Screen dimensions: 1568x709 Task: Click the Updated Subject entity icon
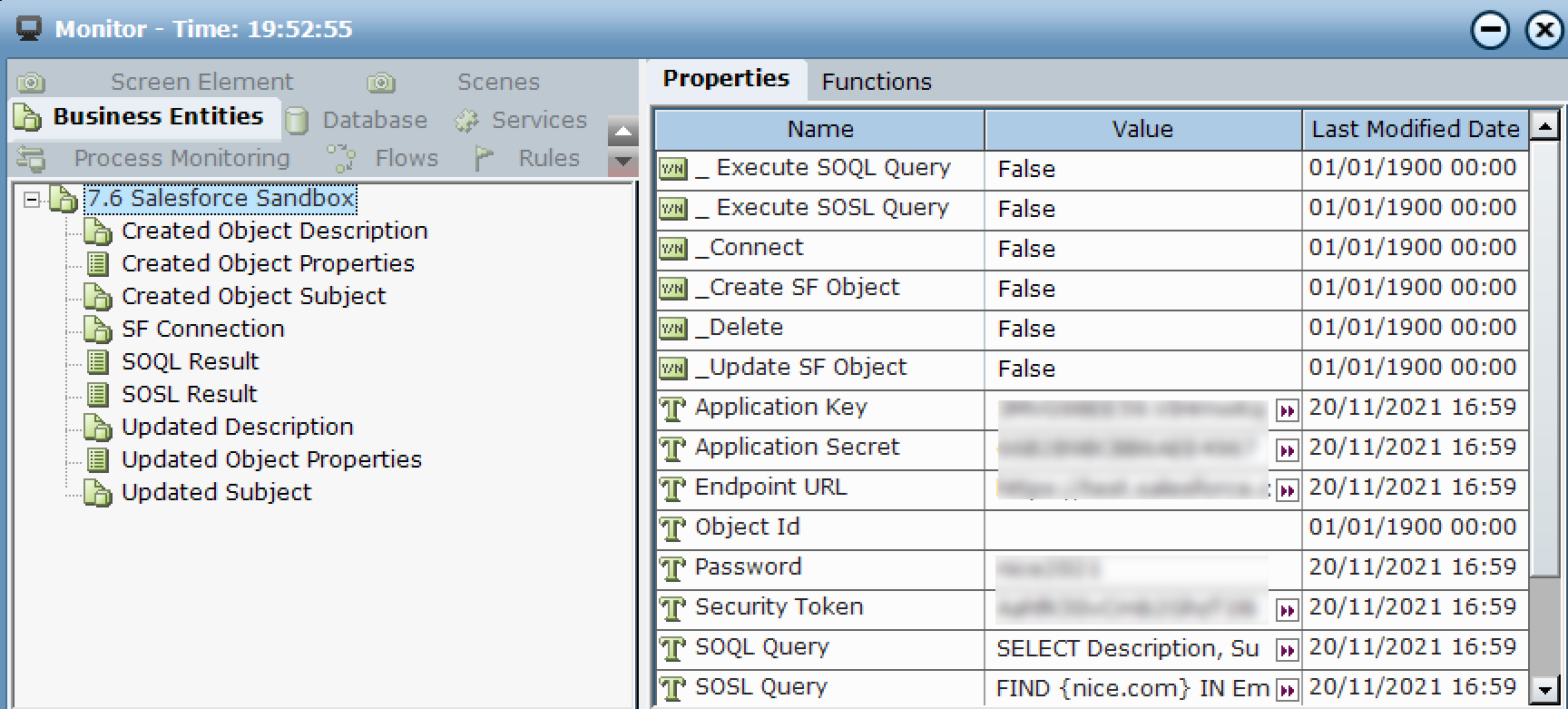pos(97,493)
